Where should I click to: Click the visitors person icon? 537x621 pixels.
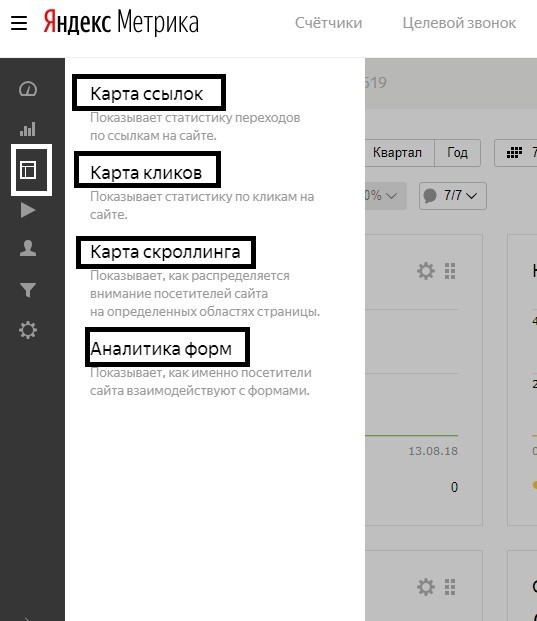(28, 248)
